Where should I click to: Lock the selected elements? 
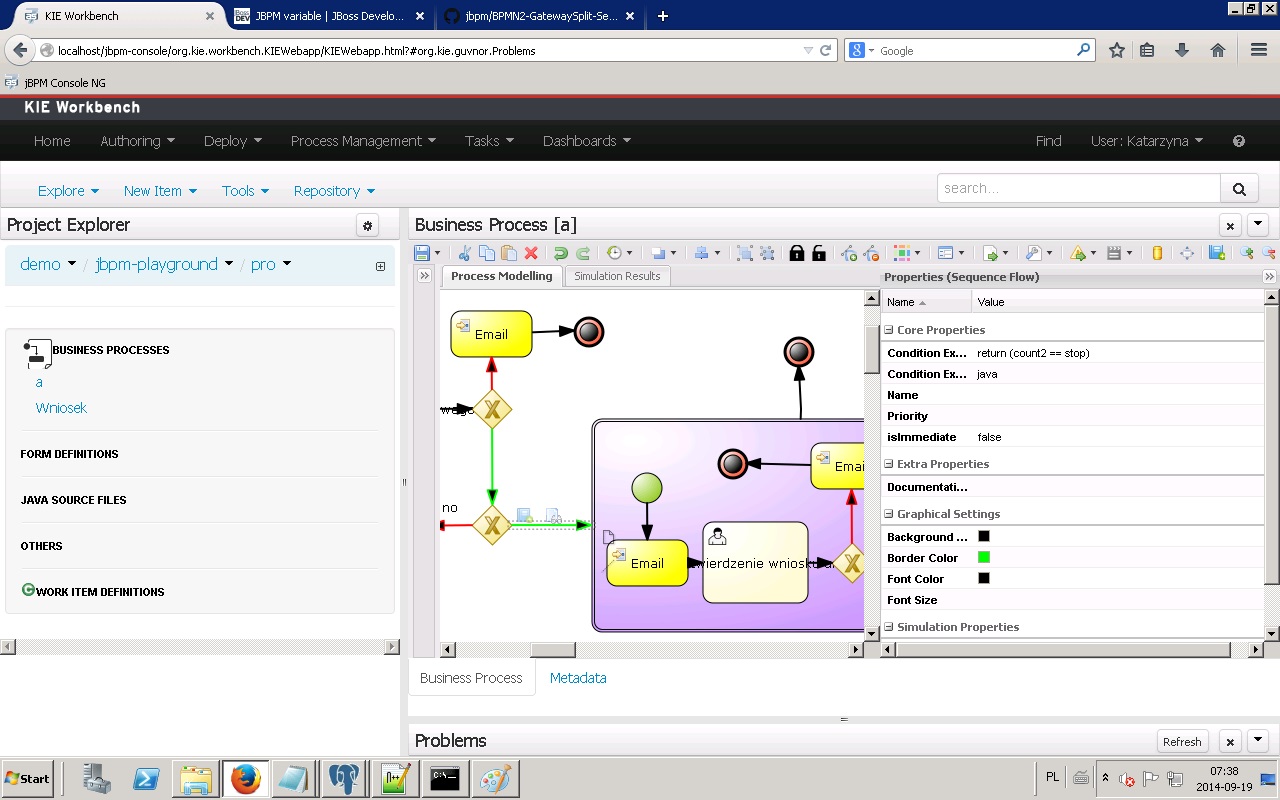(797, 253)
